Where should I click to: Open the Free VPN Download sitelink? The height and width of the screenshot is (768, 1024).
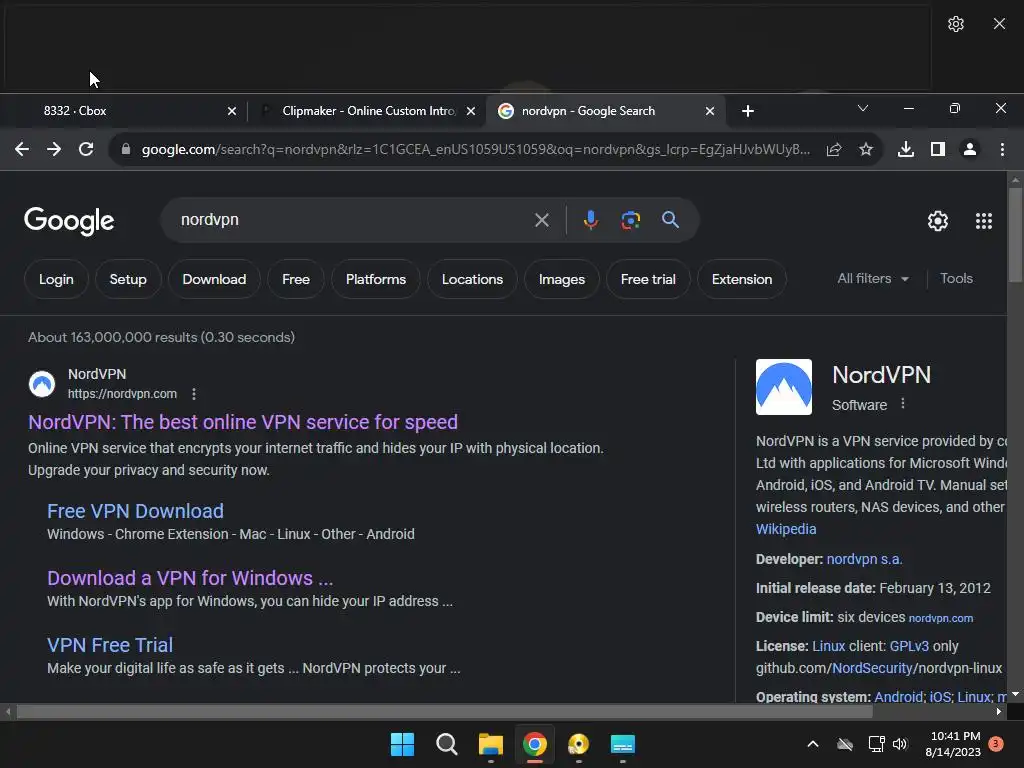135,511
